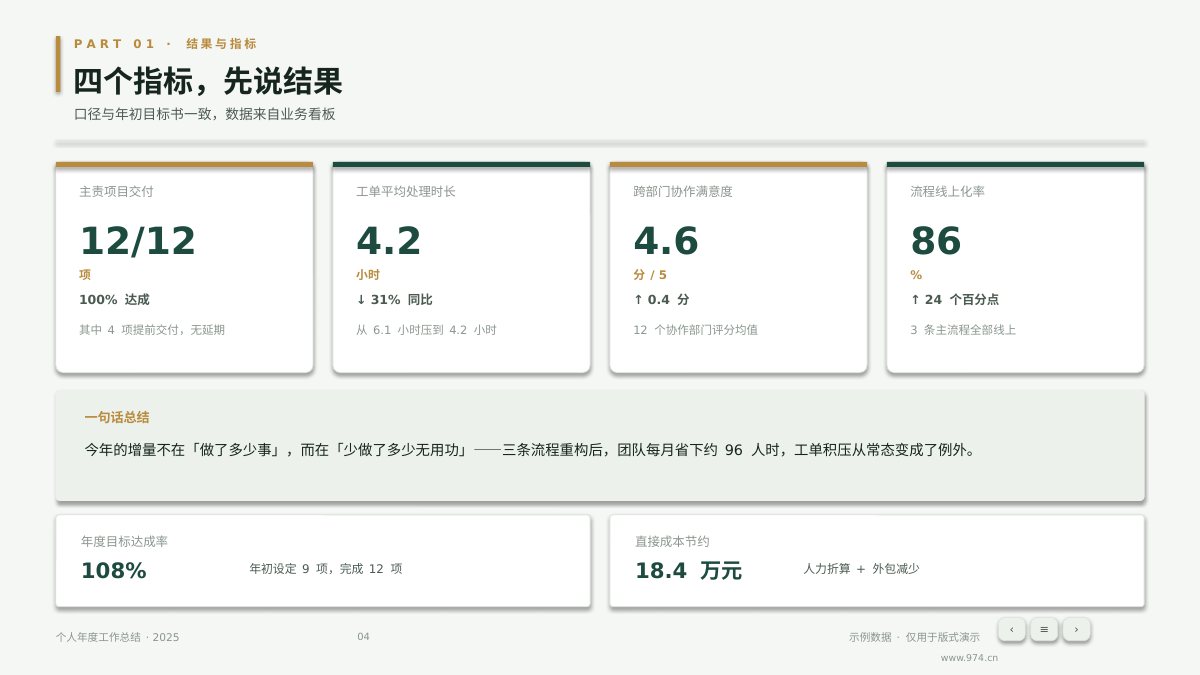Click the 分 / 5 unit label
The image size is (1200, 675).
(x=650, y=275)
